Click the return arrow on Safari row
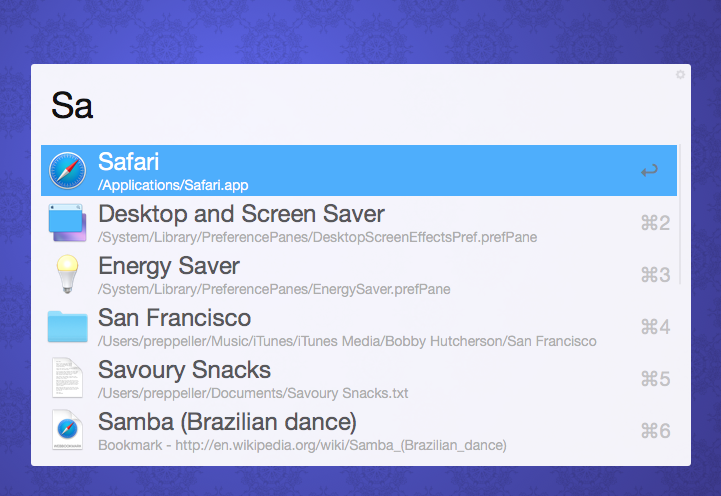Image resolution: width=721 pixels, height=496 pixels. tap(649, 171)
